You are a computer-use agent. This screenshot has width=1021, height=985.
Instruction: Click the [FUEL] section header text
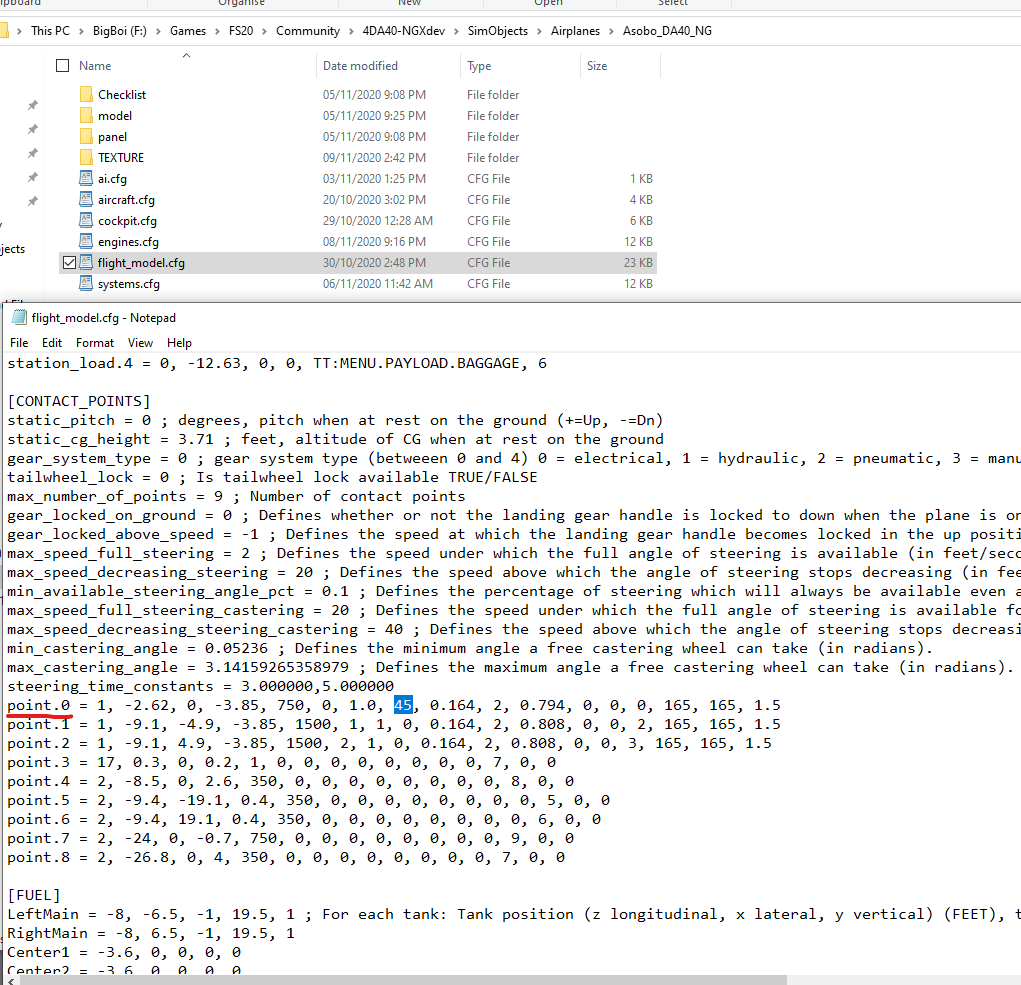[34, 895]
